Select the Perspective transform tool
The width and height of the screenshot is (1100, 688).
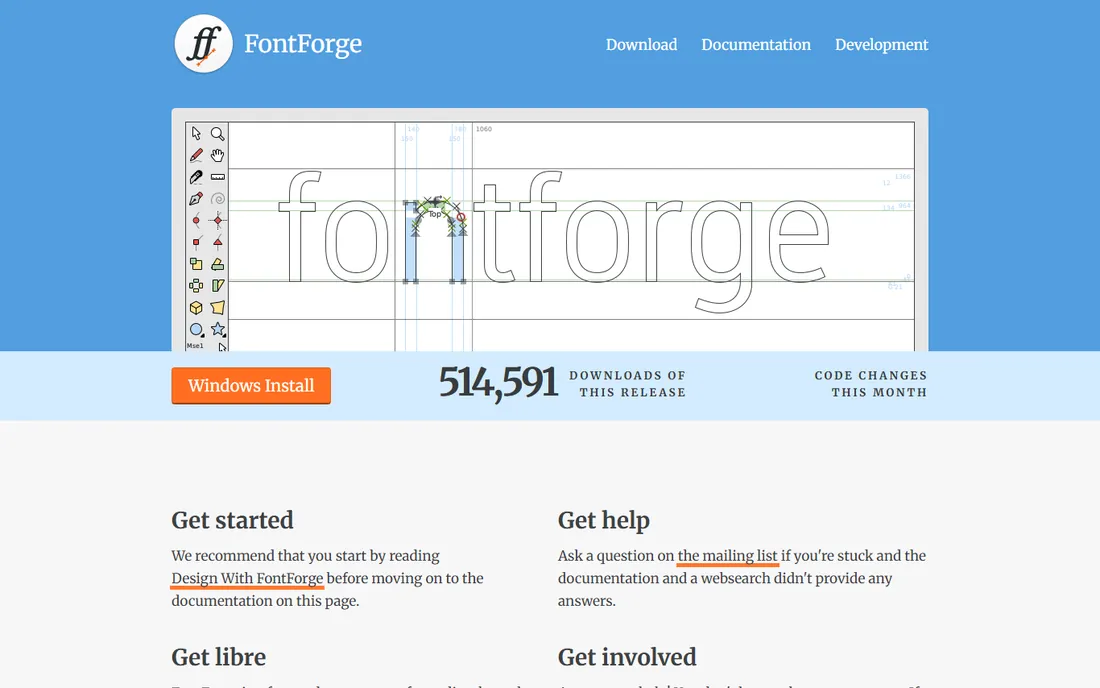217,307
